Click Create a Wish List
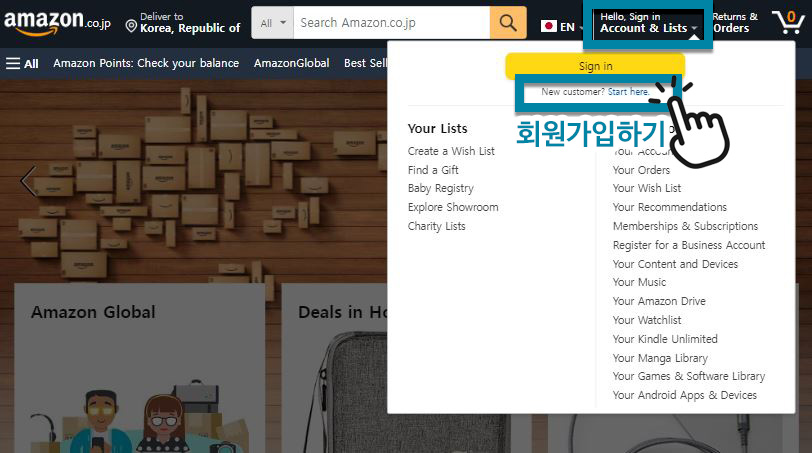Screen dimensions: 812x453 pos(451,151)
